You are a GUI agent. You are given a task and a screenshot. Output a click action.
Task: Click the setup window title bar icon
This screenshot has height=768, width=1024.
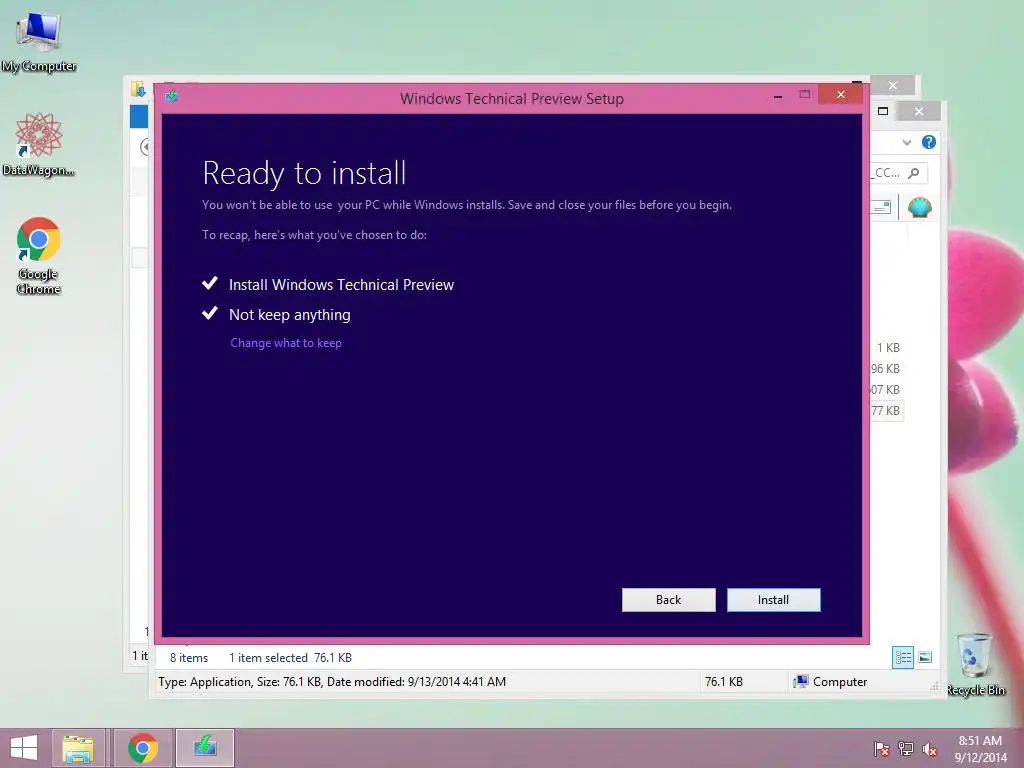tap(171, 97)
